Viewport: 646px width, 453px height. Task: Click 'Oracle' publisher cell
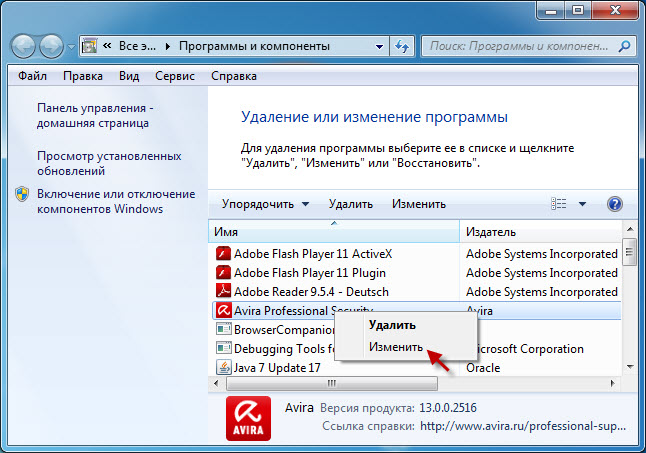click(483, 368)
